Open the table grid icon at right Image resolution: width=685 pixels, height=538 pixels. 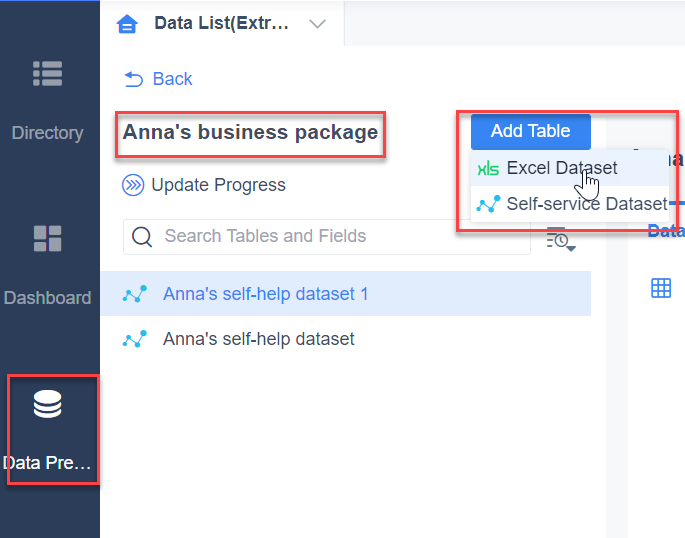click(661, 288)
